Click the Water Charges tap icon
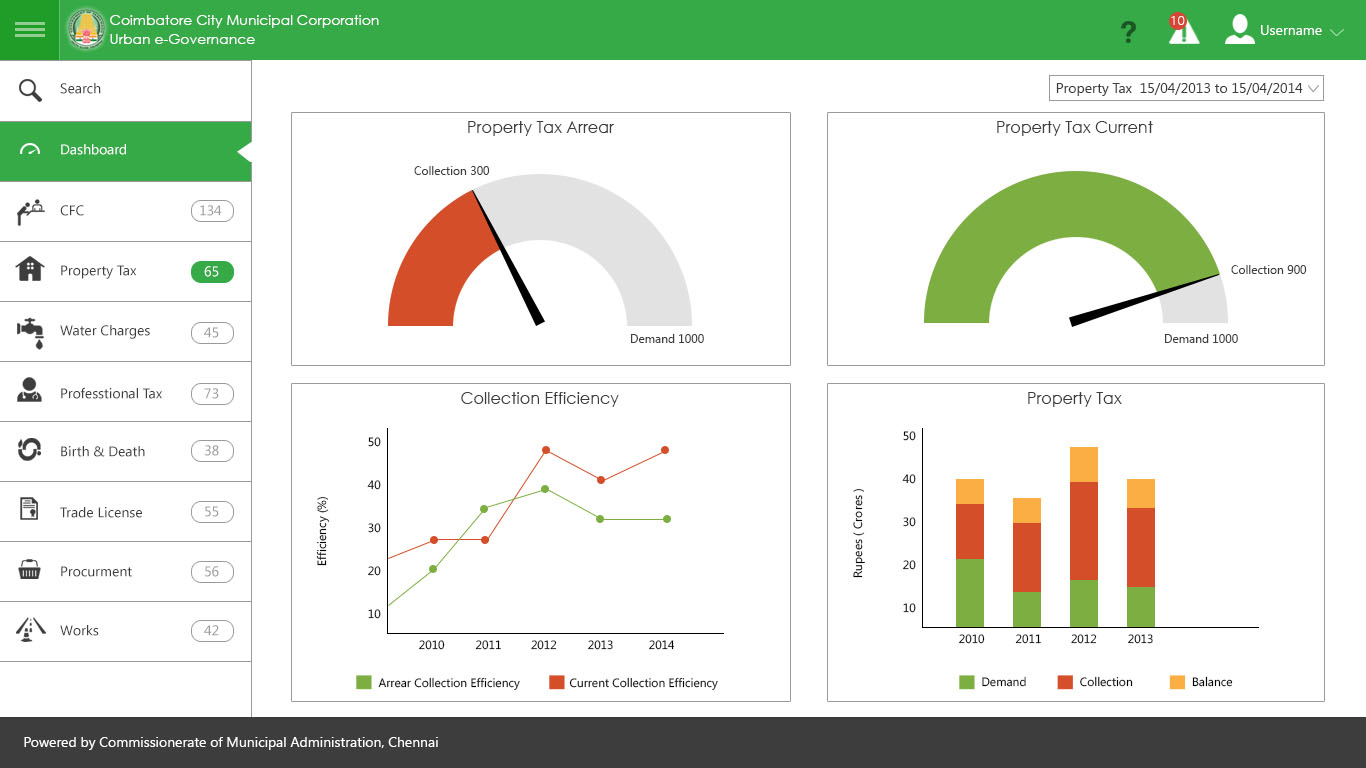The image size is (1366, 768). pyautogui.click(x=30, y=332)
